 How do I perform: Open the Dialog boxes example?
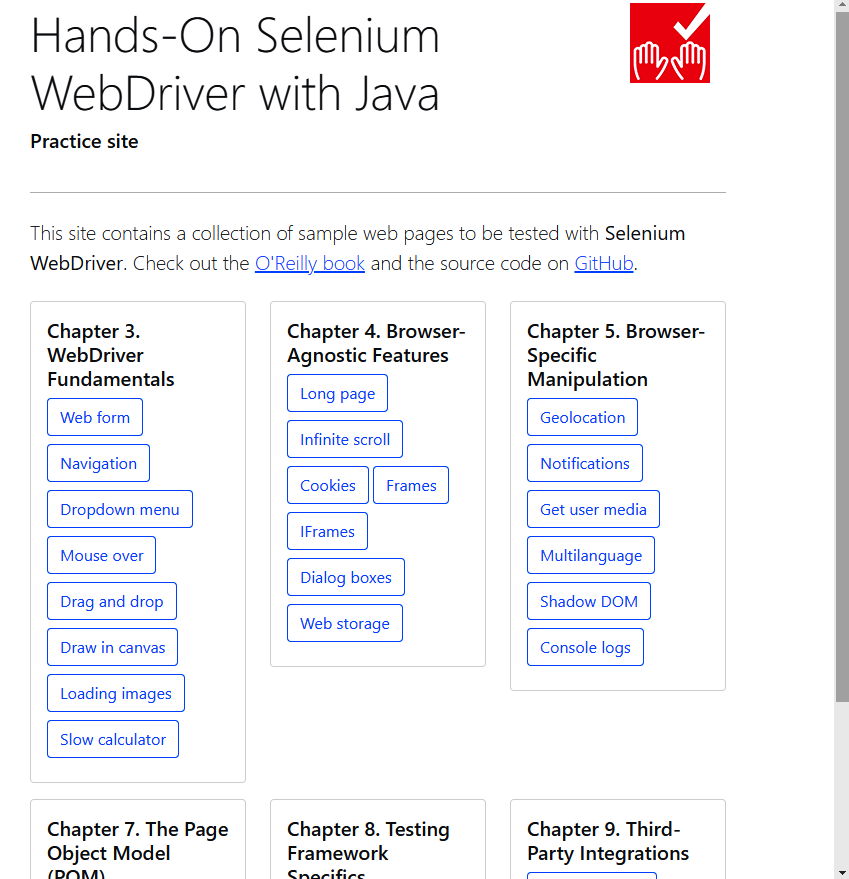(x=346, y=578)
